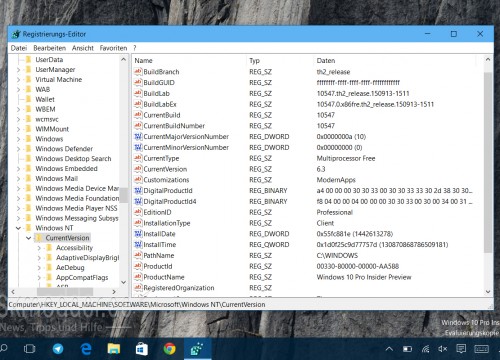
Task: Open File Explorer from the taskbar
Action: [x=114, y=349]
